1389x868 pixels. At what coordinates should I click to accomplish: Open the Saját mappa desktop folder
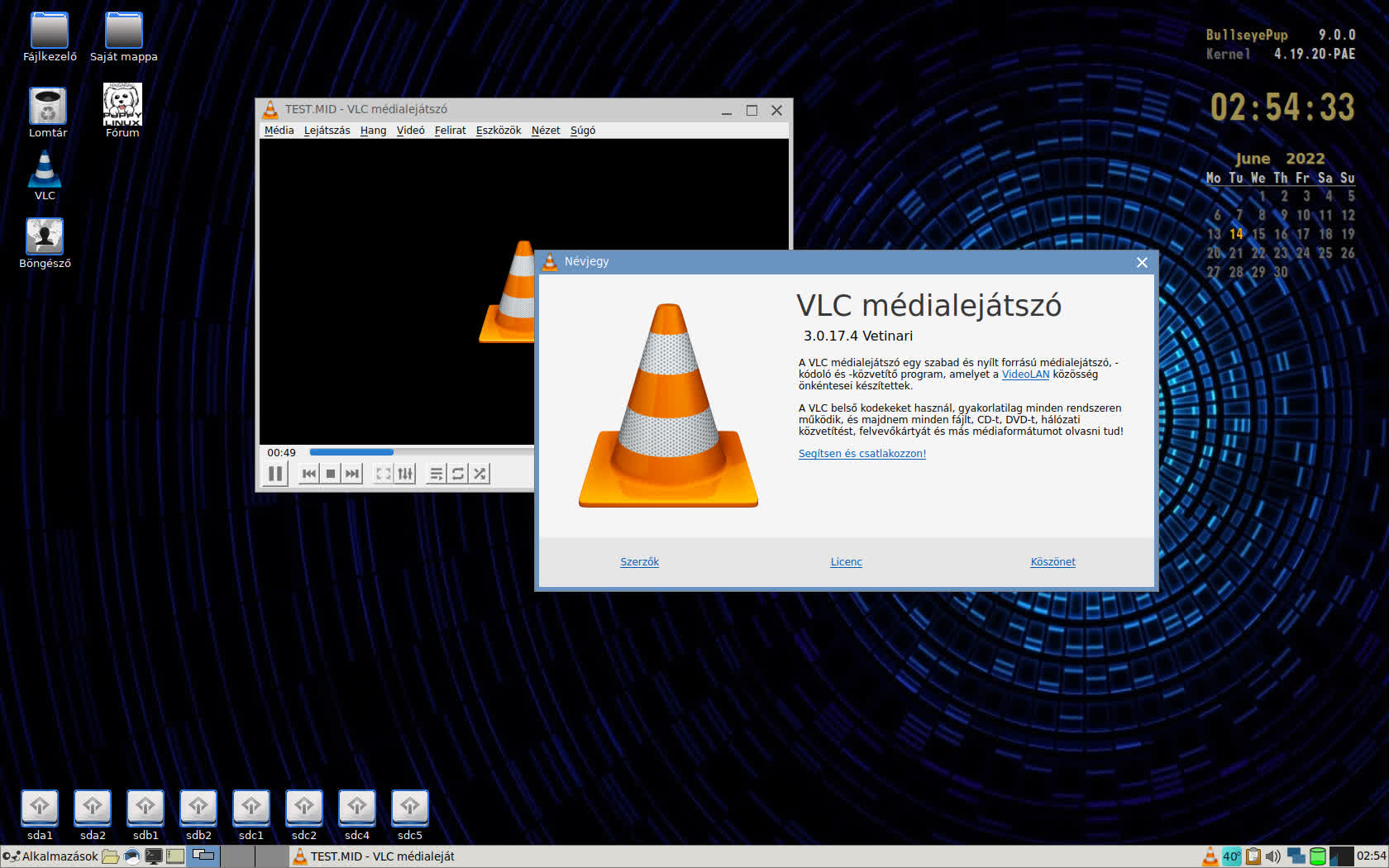pos(124,37)
